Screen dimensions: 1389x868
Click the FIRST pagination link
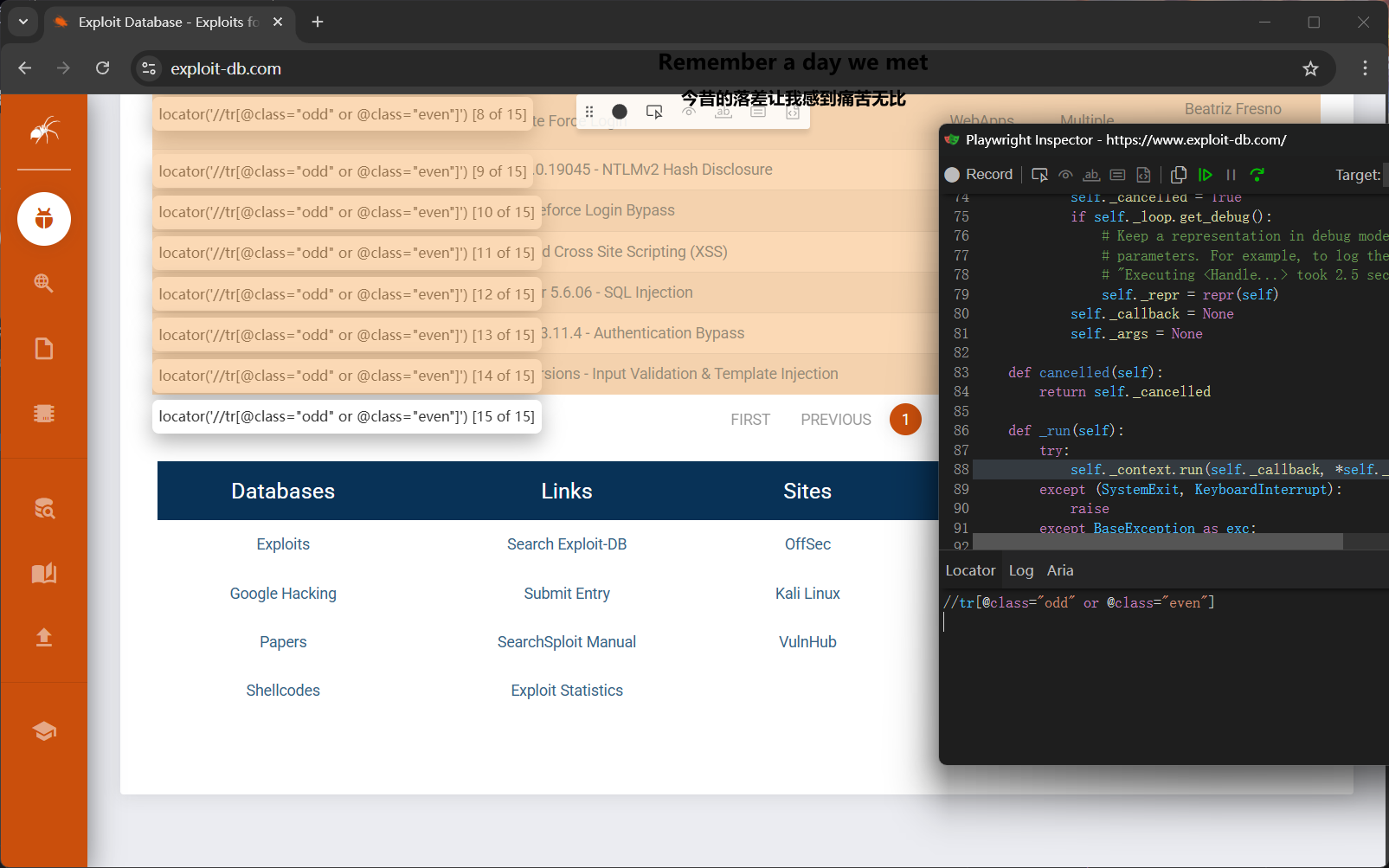[x=750, y=420]
